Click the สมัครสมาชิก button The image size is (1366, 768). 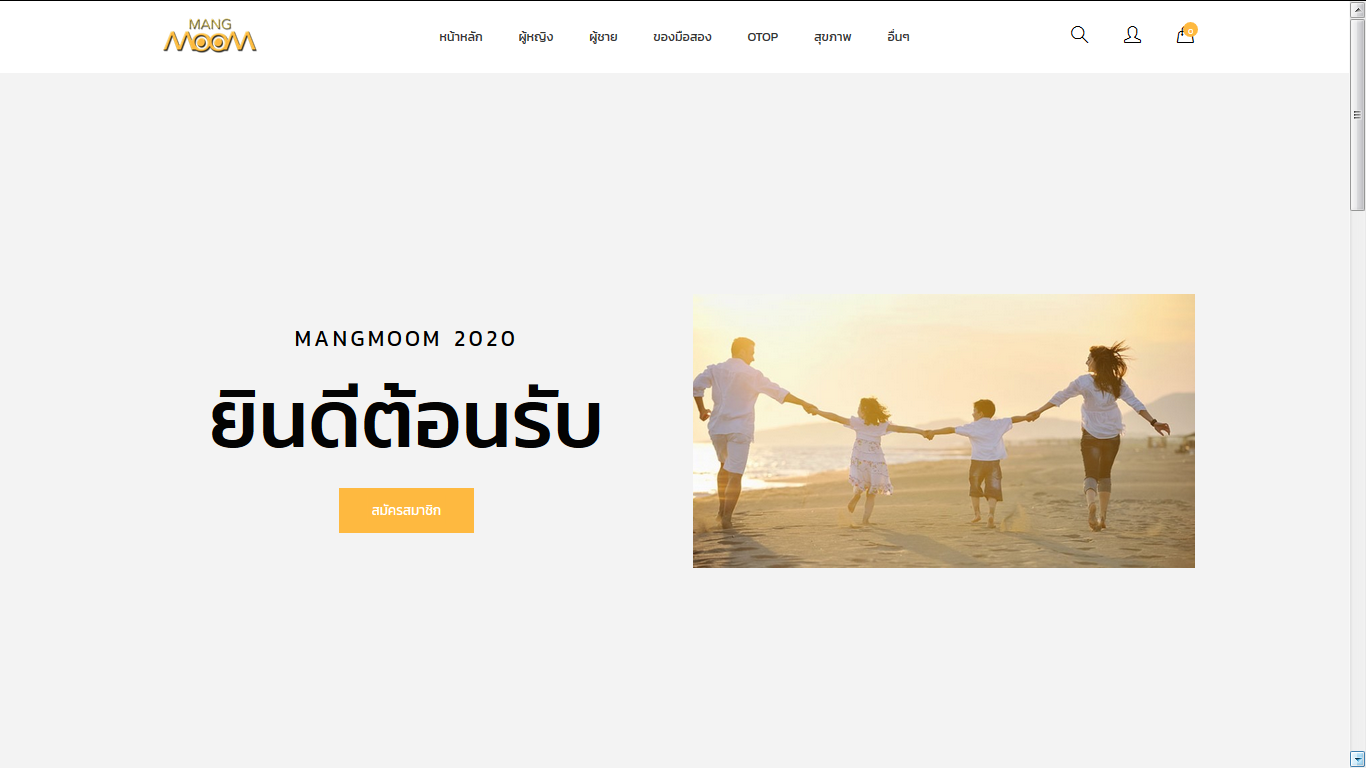tap(406, 510)
